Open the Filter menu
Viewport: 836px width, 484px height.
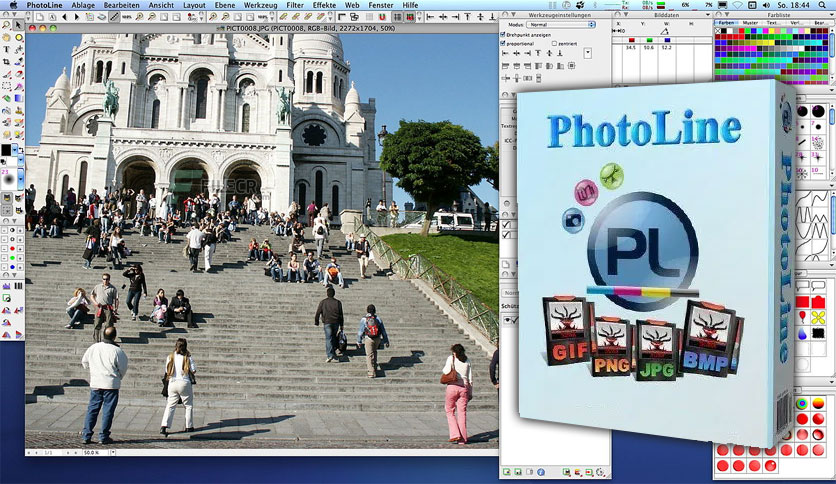click(x=295, y=5)
